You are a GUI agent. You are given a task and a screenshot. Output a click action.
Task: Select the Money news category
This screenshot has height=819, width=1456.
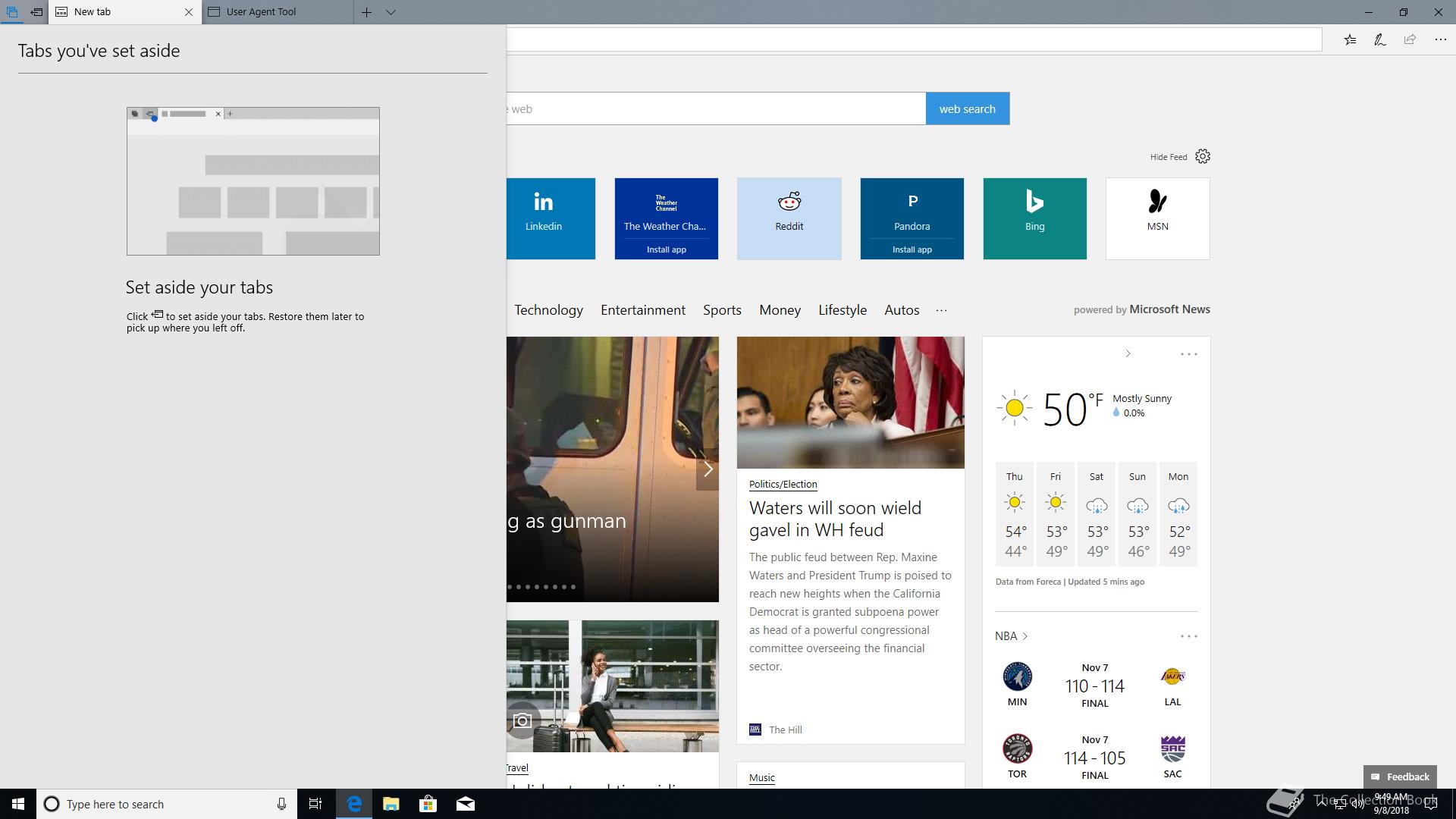pos(780,310)
